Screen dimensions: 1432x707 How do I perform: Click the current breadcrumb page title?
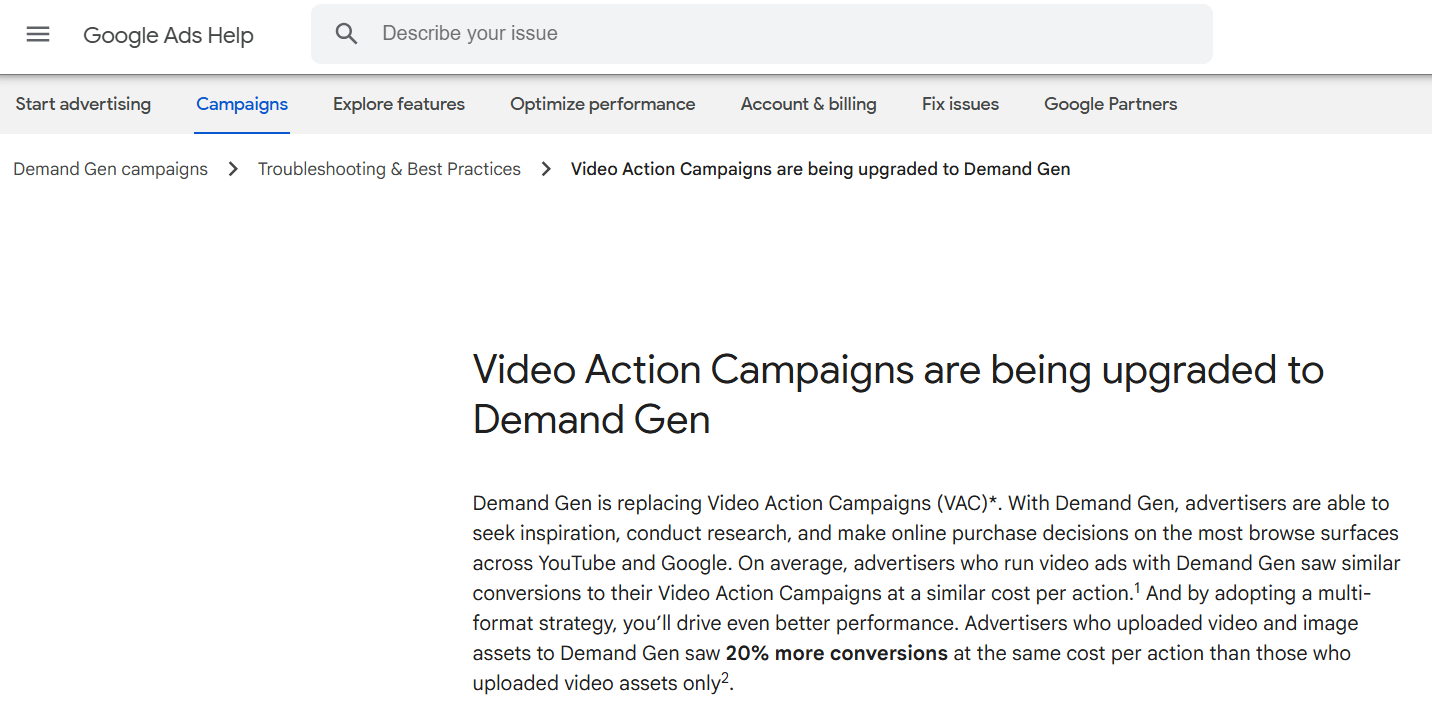pyautogui.click(x=819, y=169)
